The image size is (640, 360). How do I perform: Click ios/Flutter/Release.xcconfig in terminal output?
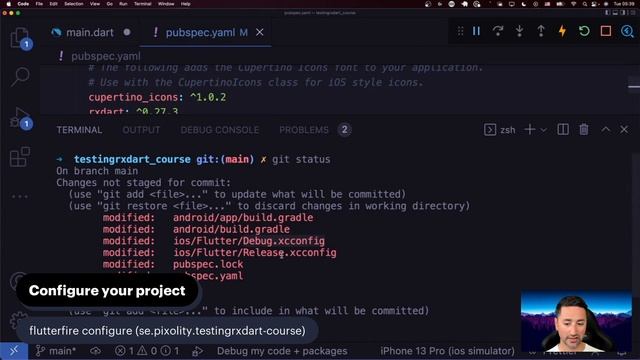[x=255, y=253]
